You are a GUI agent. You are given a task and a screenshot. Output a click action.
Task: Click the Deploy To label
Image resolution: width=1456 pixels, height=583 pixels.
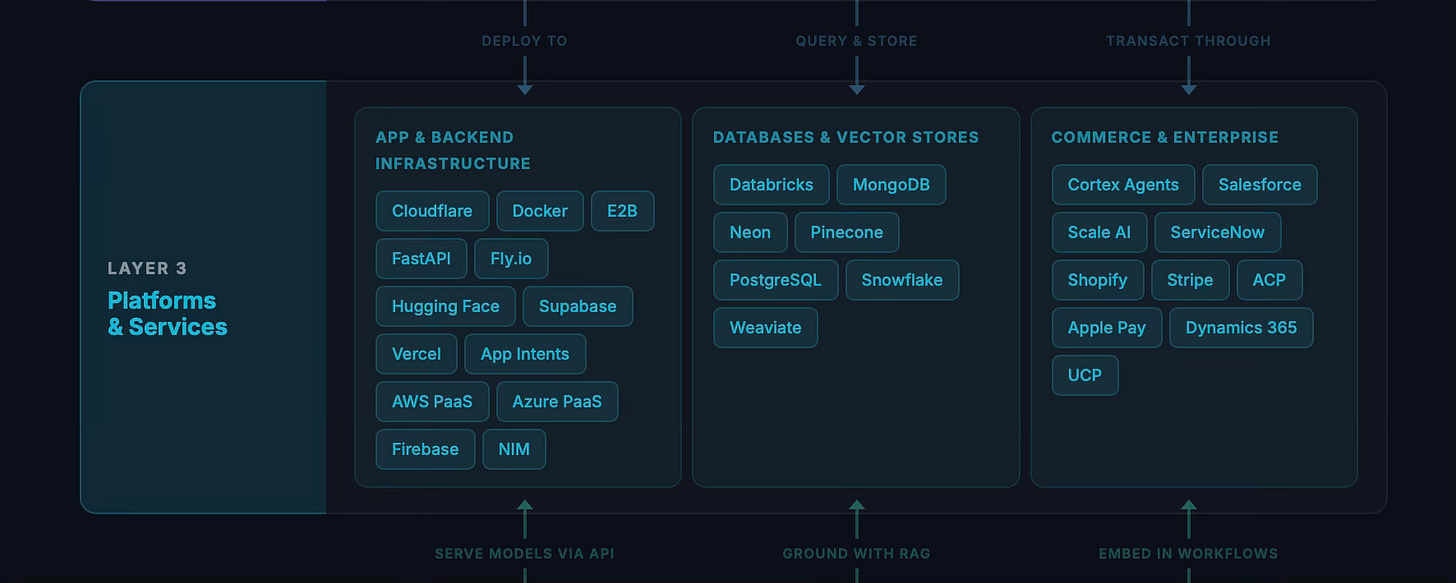(x=524, y=41)
